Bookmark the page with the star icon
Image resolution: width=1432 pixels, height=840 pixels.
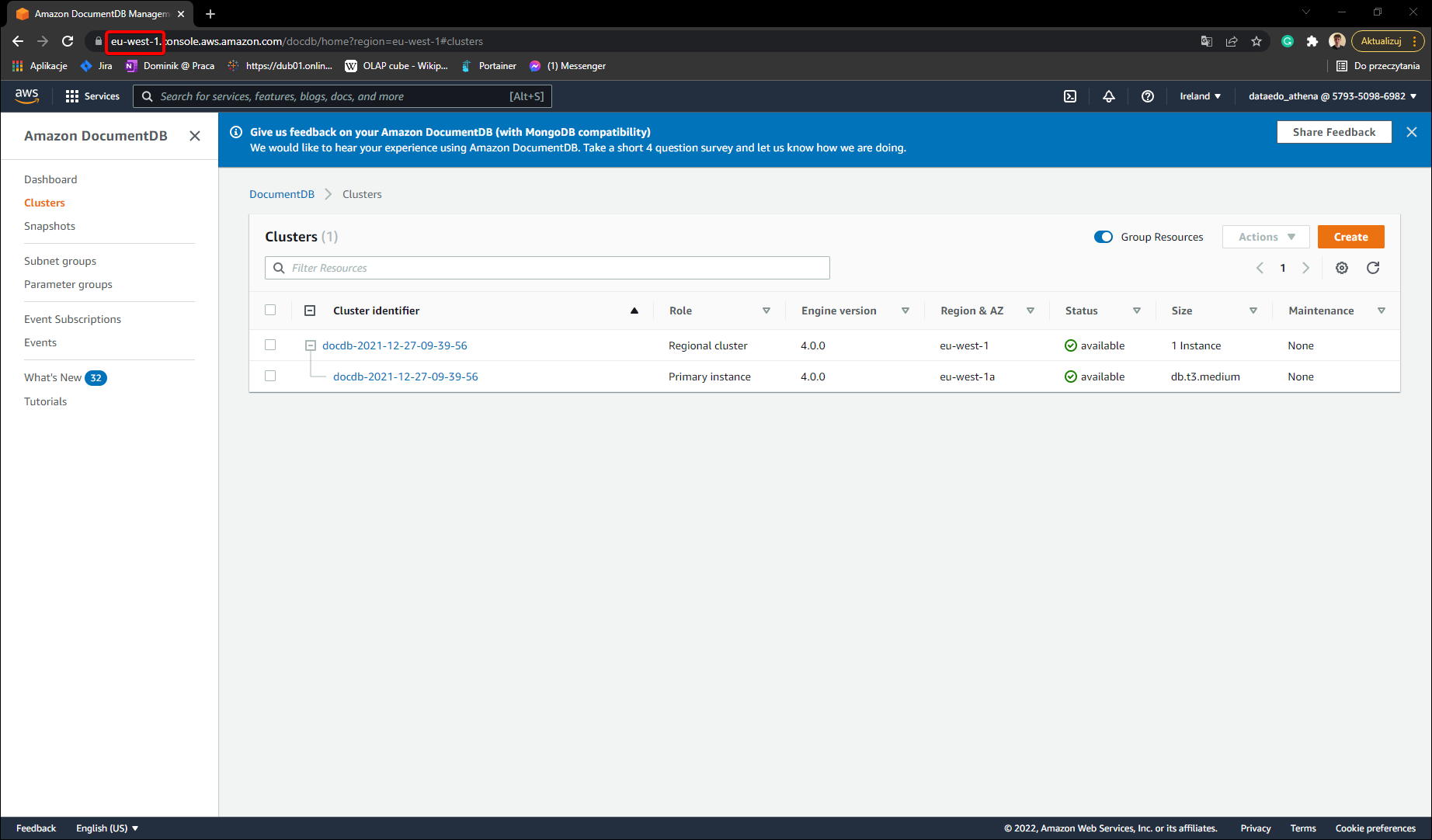1256,41
